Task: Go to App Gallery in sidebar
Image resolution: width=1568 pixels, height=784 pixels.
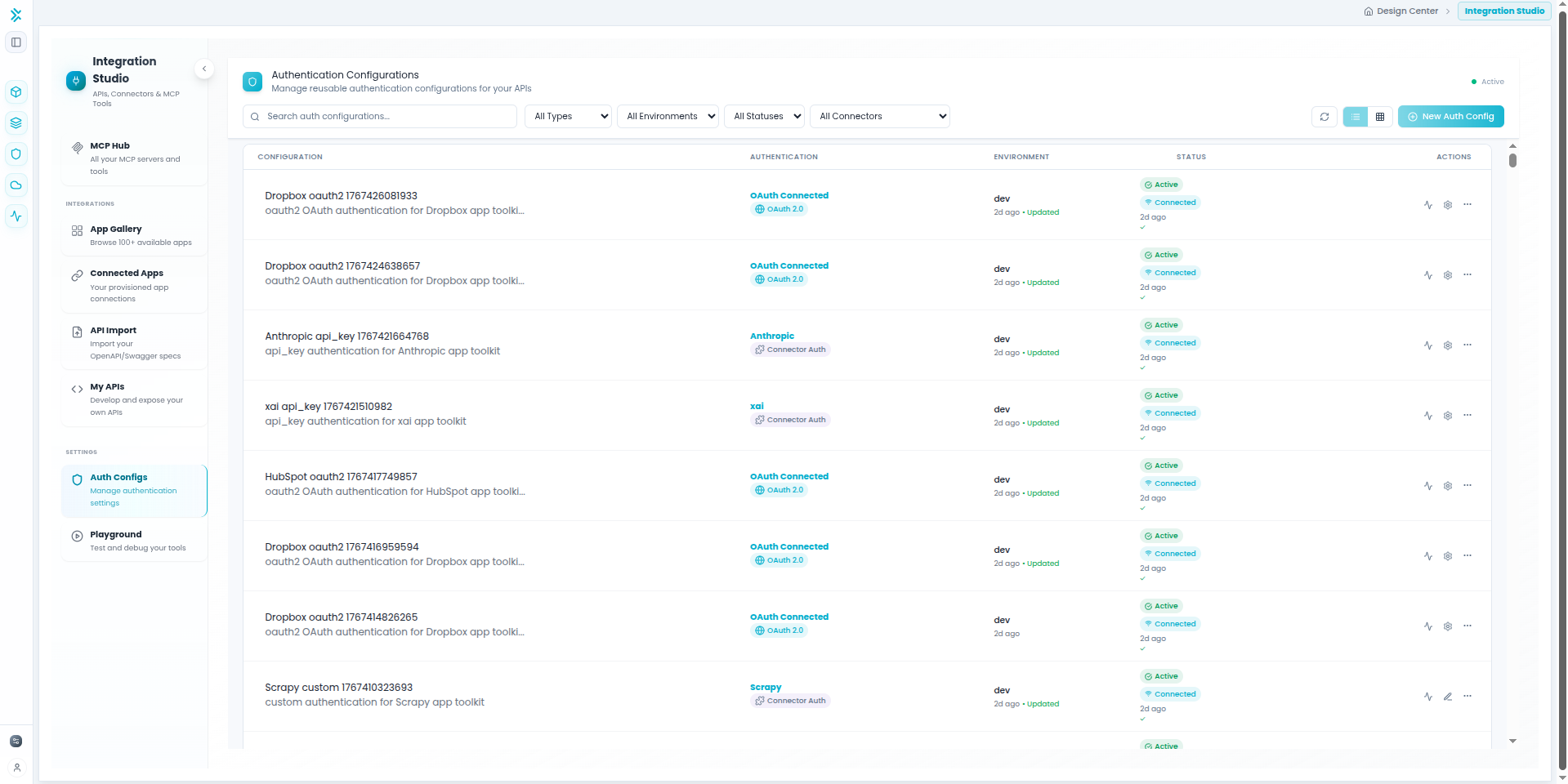Action: point(135,235)
